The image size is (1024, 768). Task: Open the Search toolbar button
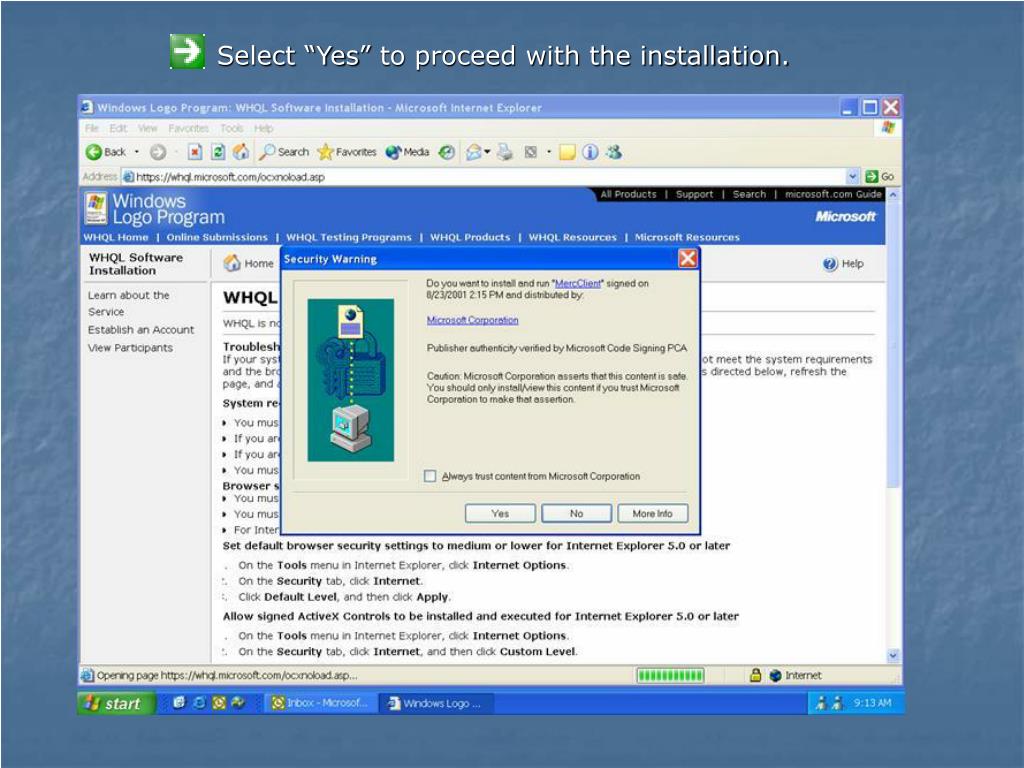284,152
